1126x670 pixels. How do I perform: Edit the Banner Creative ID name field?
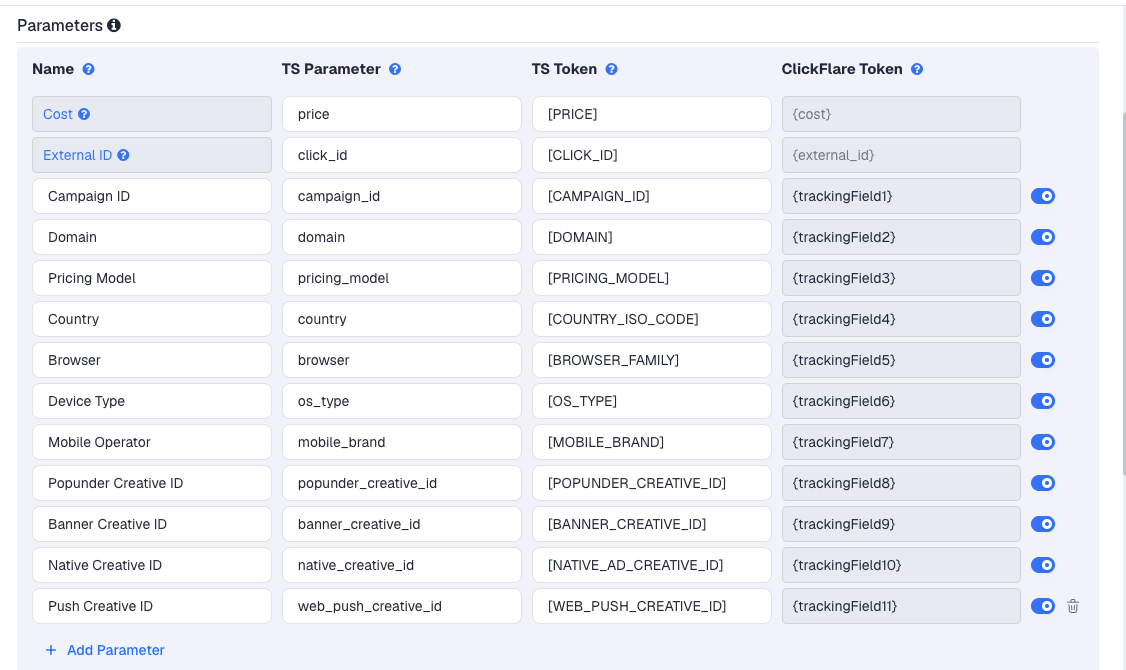pyautogui.click(x=152, y=524)
